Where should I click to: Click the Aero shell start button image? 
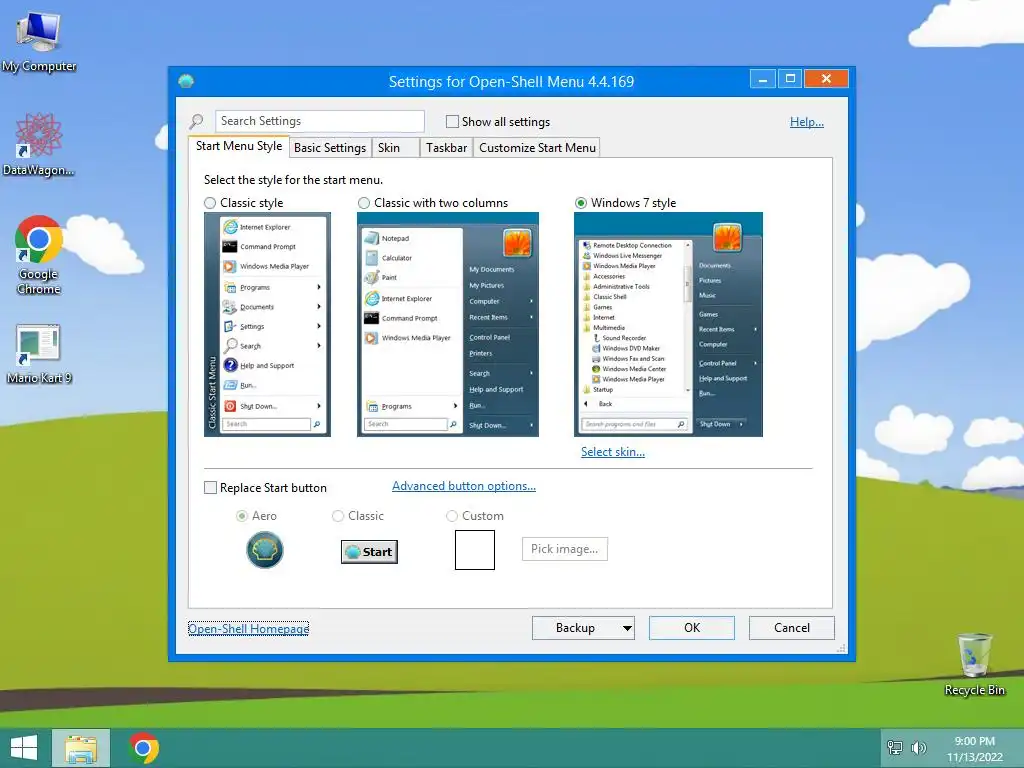coord(264,550)
